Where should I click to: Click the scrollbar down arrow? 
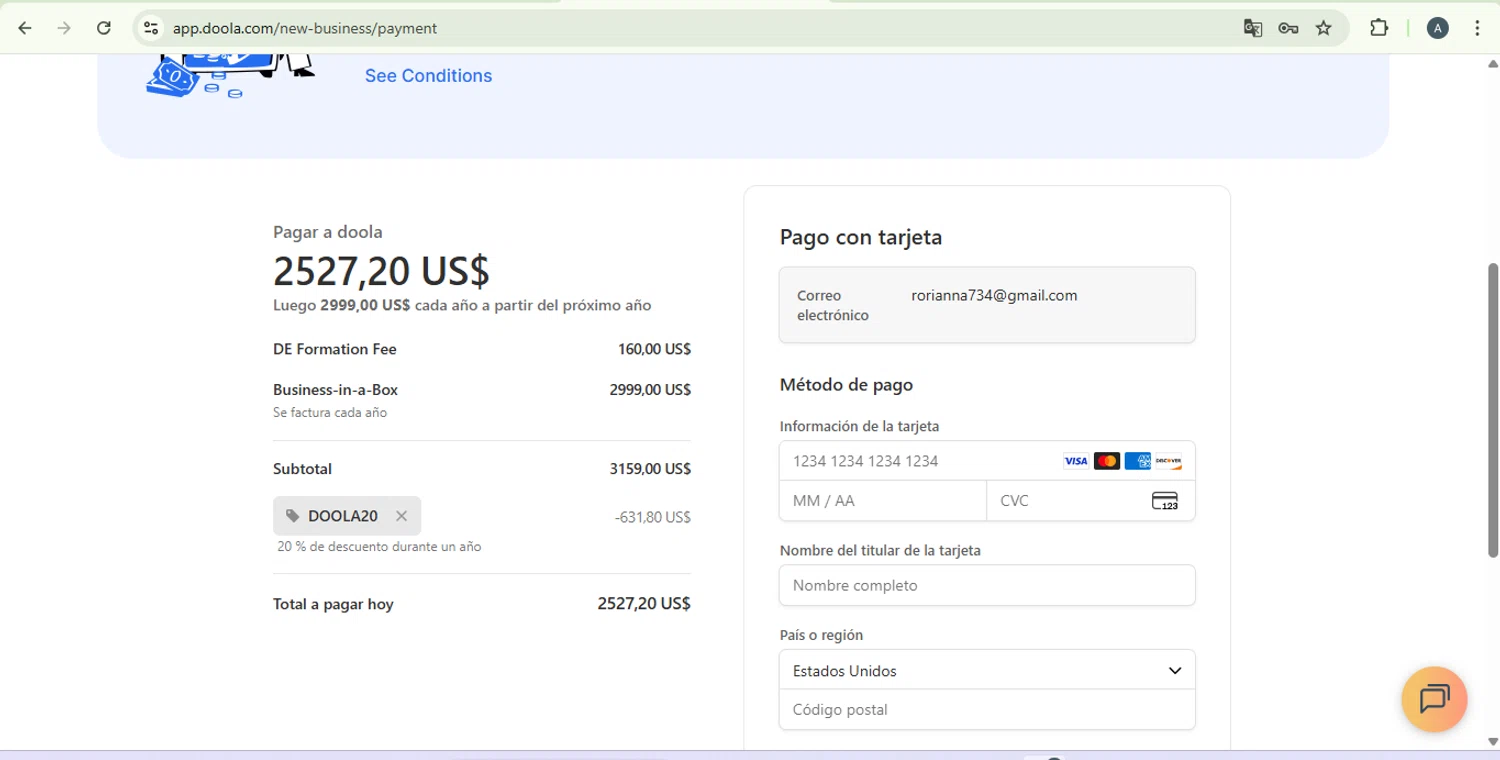coord(1493,741)
